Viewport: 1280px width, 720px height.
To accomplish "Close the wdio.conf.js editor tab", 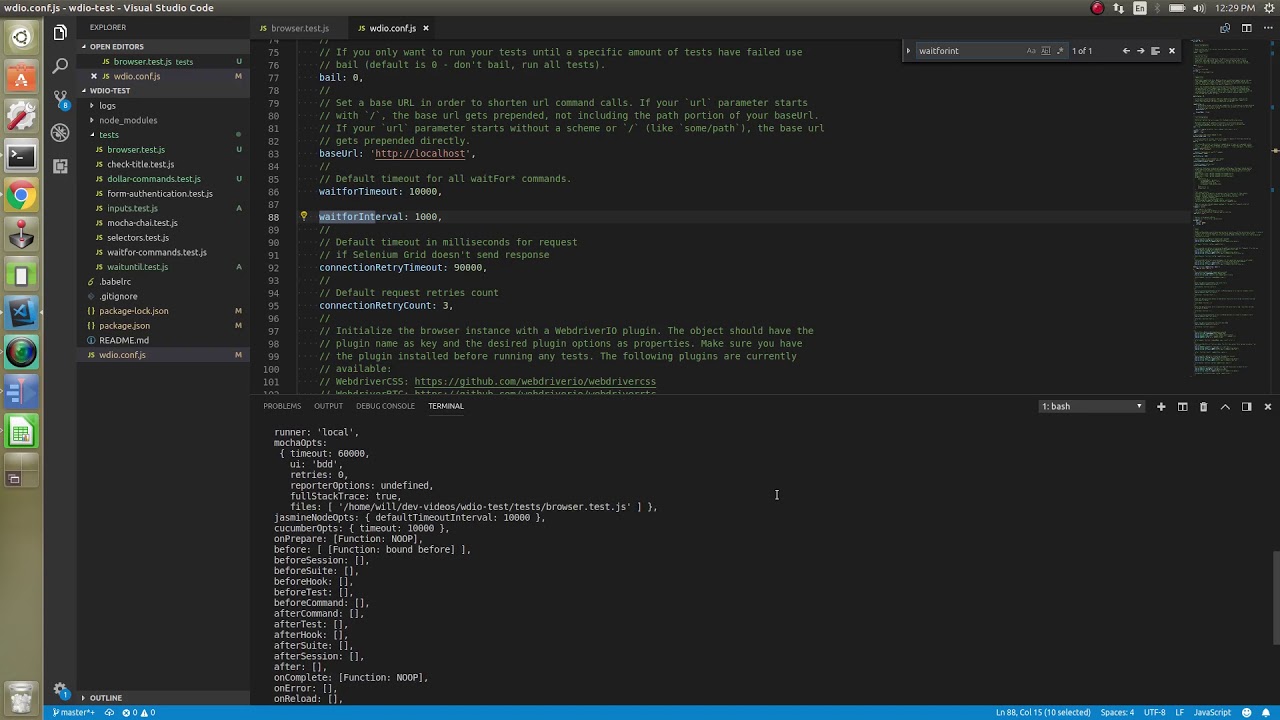I will (x=425, y=28).
